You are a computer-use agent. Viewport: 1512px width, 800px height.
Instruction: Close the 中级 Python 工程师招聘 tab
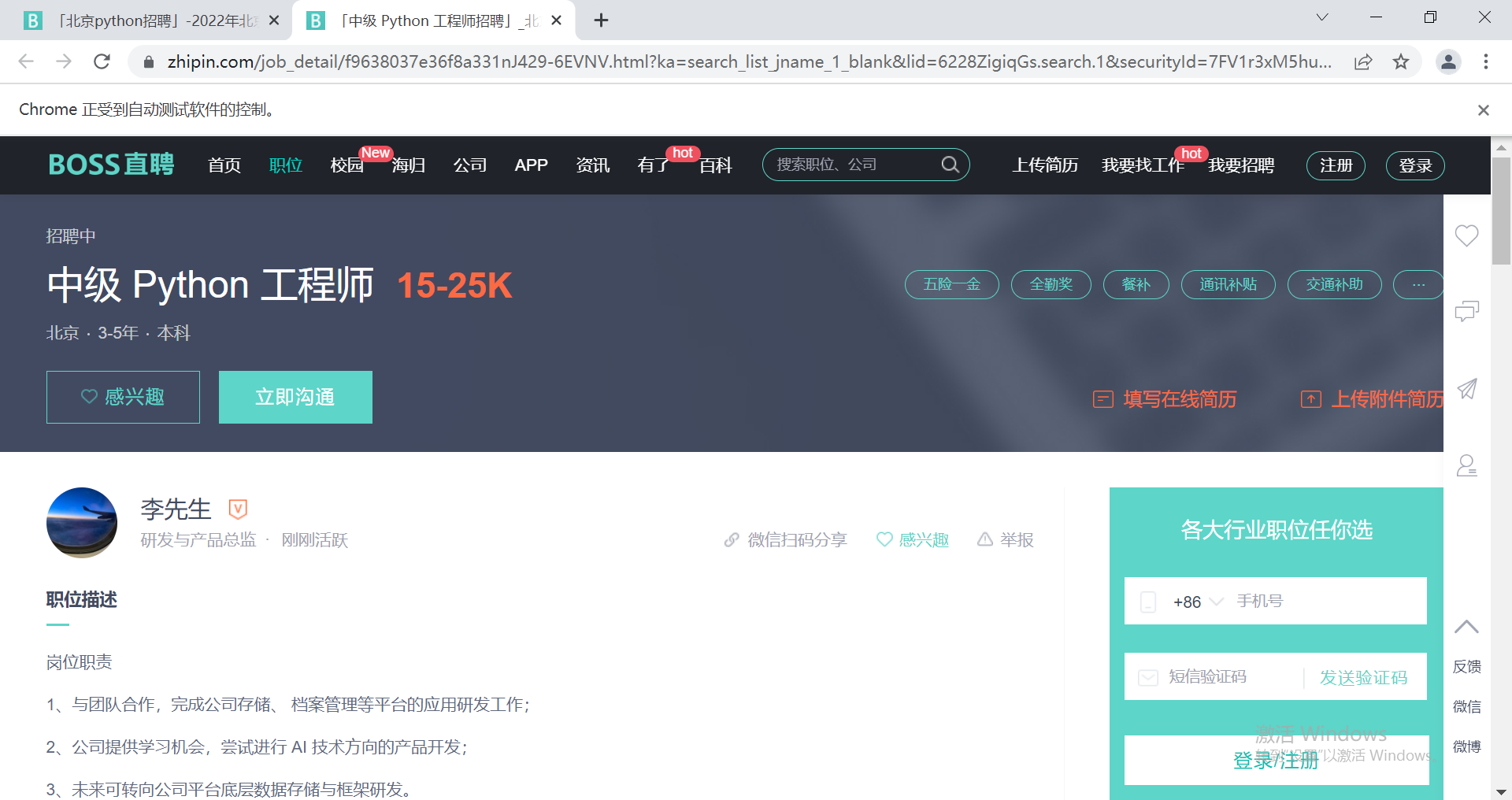click(556, 20)
